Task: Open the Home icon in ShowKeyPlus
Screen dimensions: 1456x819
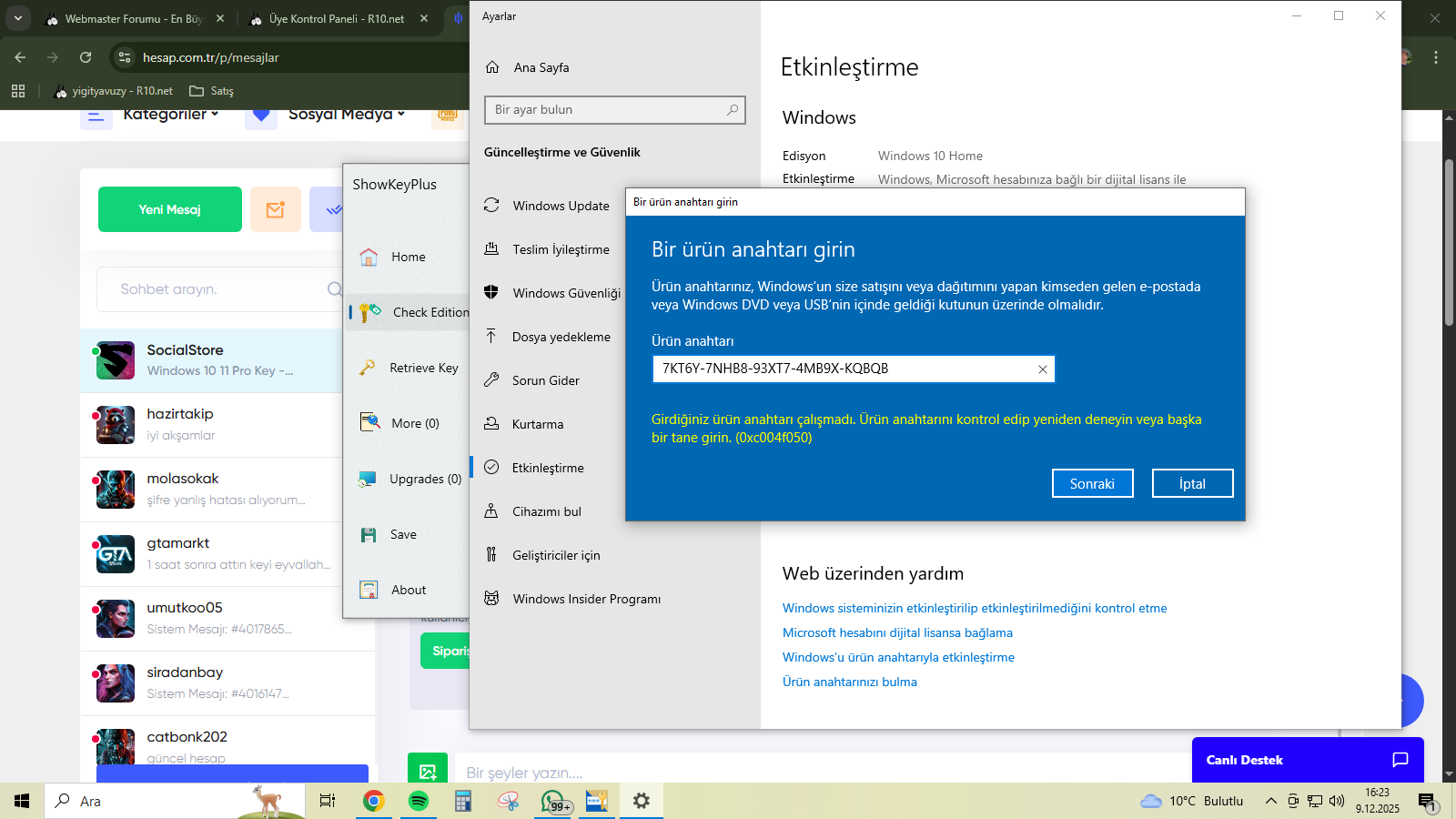Action: (369, 258)
